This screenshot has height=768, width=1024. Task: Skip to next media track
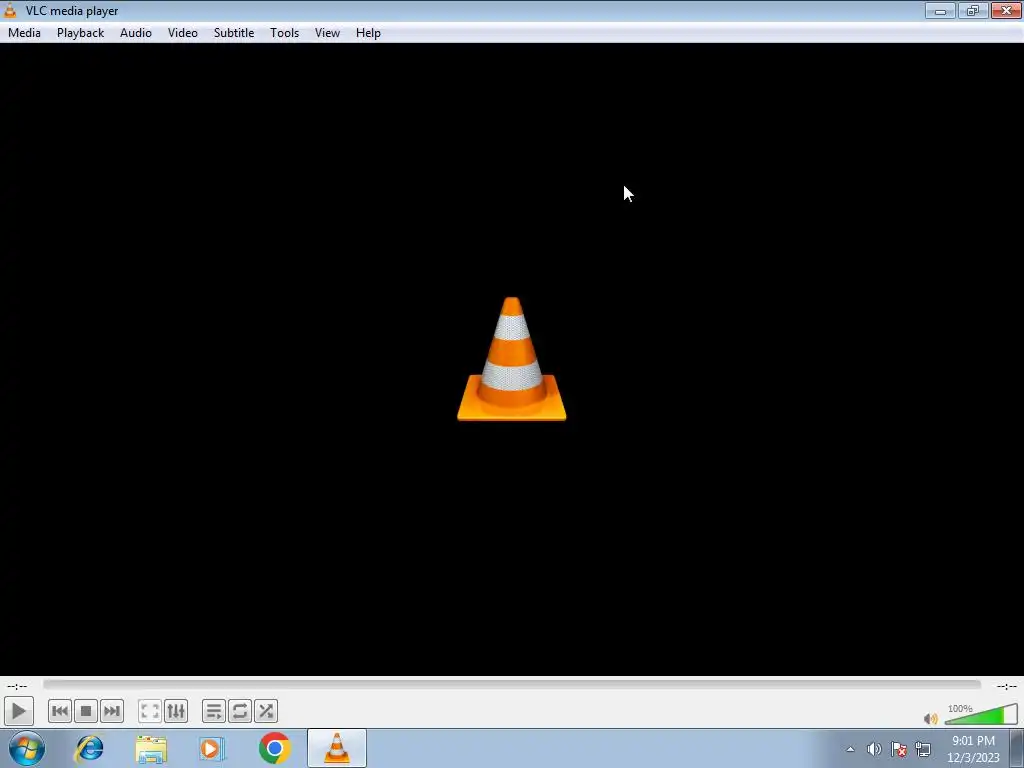tap(112, 711)
